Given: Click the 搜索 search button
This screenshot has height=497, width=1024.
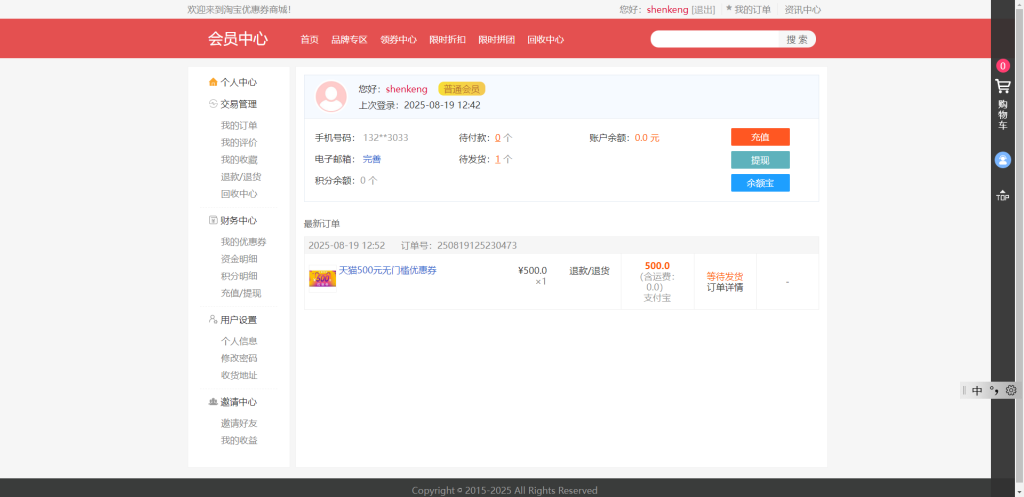Looking at the screenshot, I should point(797,39).
